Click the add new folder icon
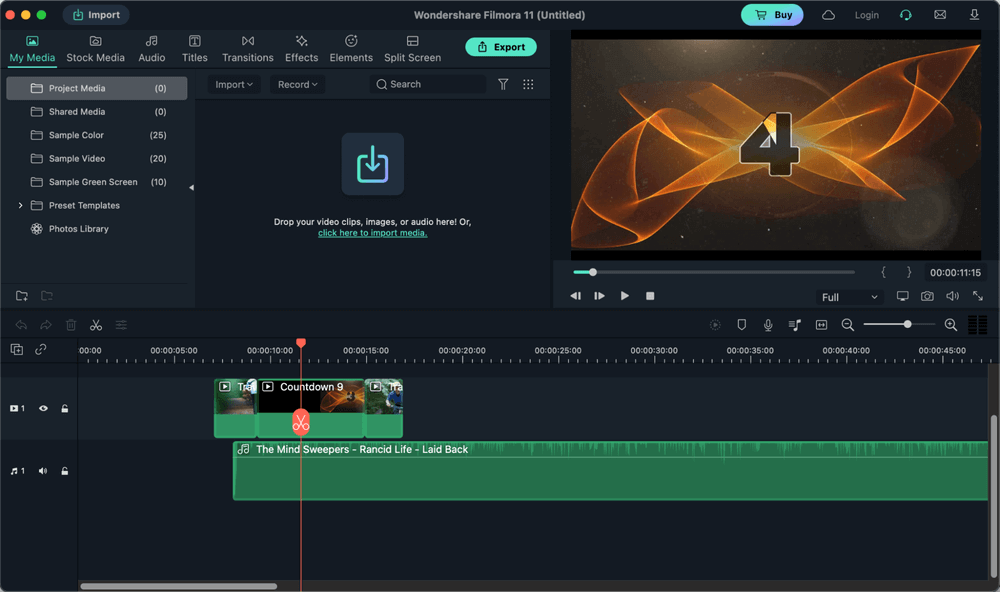 pyautogui.click(x=22, y=296)
